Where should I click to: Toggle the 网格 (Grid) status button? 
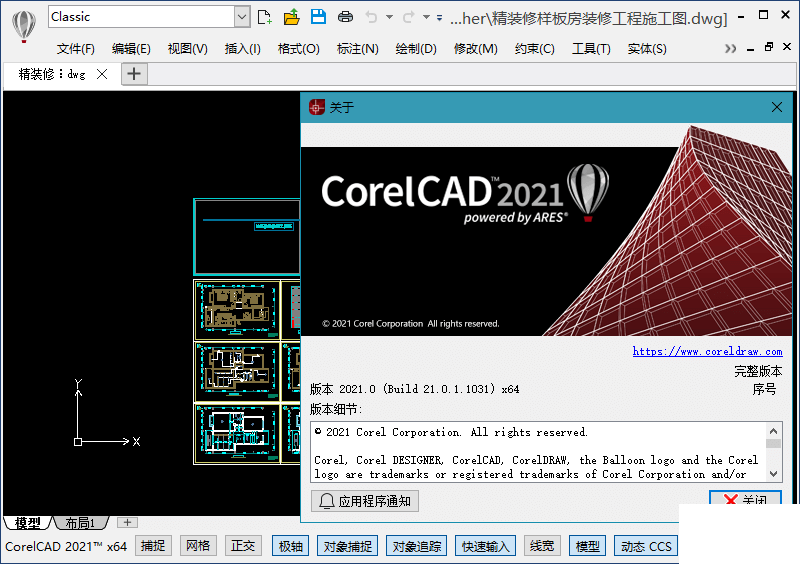click(x=198, y=546)
